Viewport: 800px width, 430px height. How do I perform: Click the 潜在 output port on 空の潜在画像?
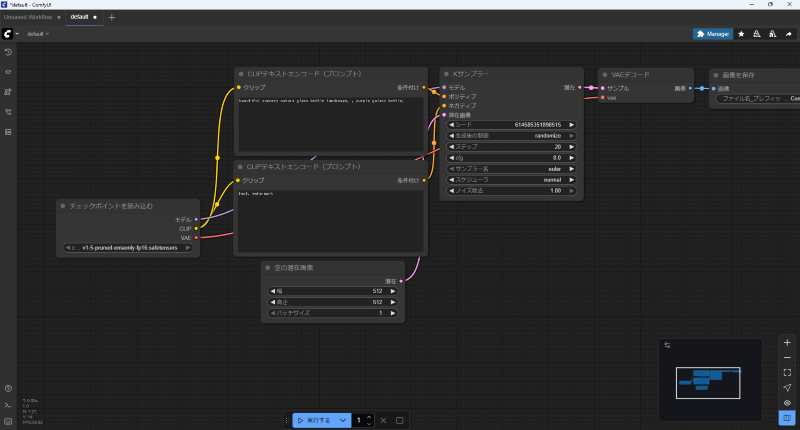(401, 281)
